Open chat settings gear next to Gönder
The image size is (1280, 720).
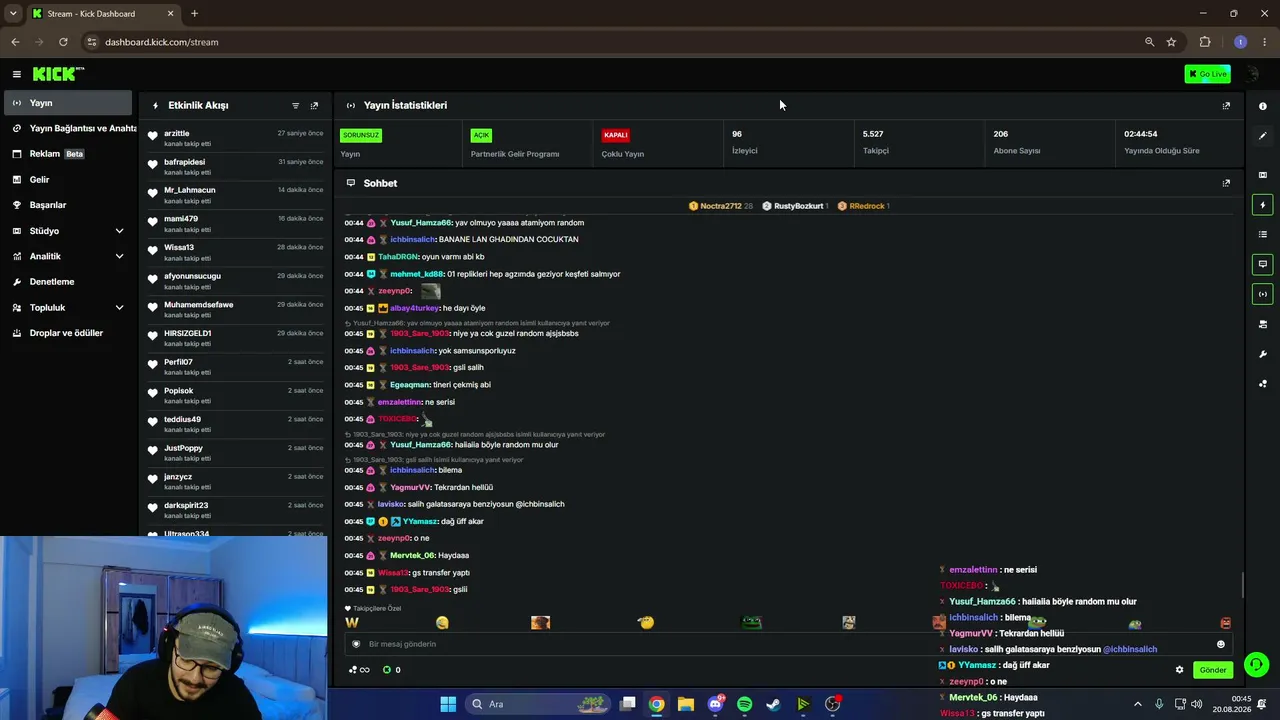[x=1179, y=670]
